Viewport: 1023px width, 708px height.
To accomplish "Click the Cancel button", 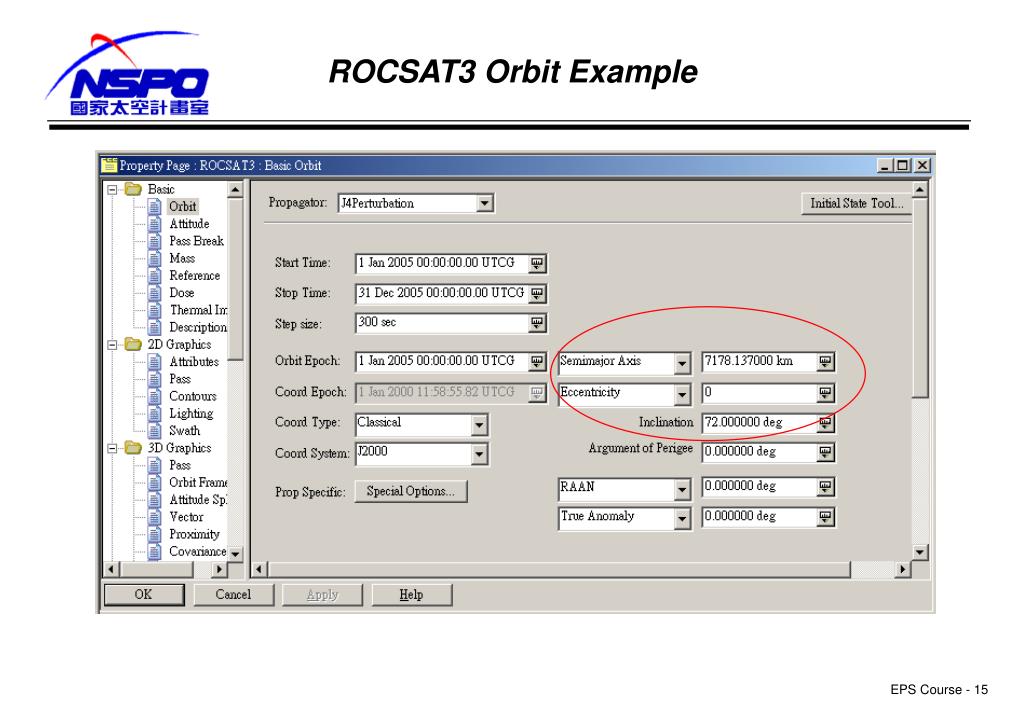I will pyautogui.click(x=233, y=594).
